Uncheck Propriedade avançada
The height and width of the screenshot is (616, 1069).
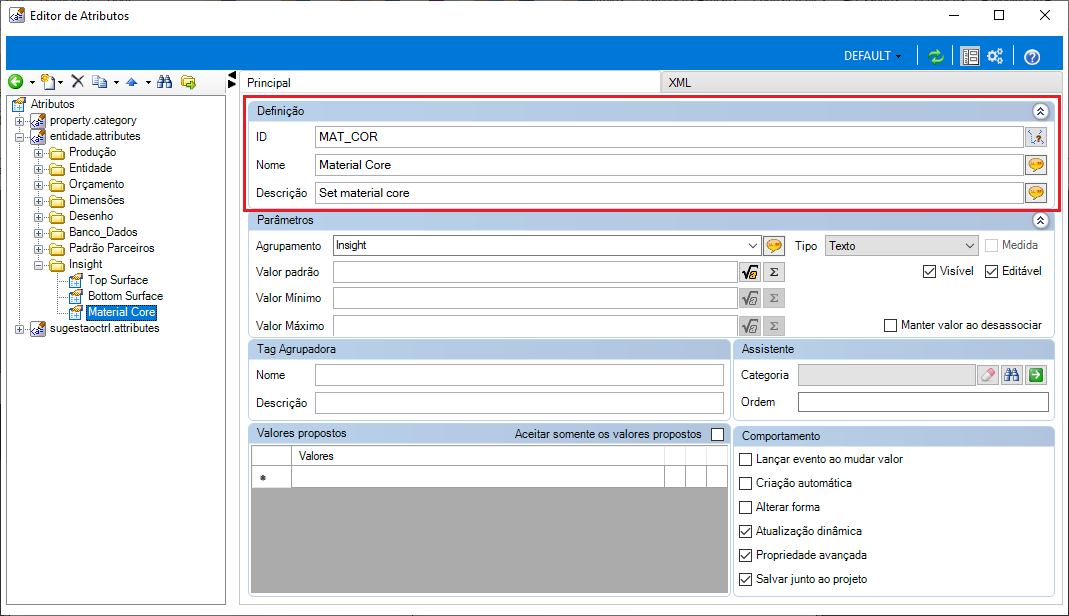[746, 555]
